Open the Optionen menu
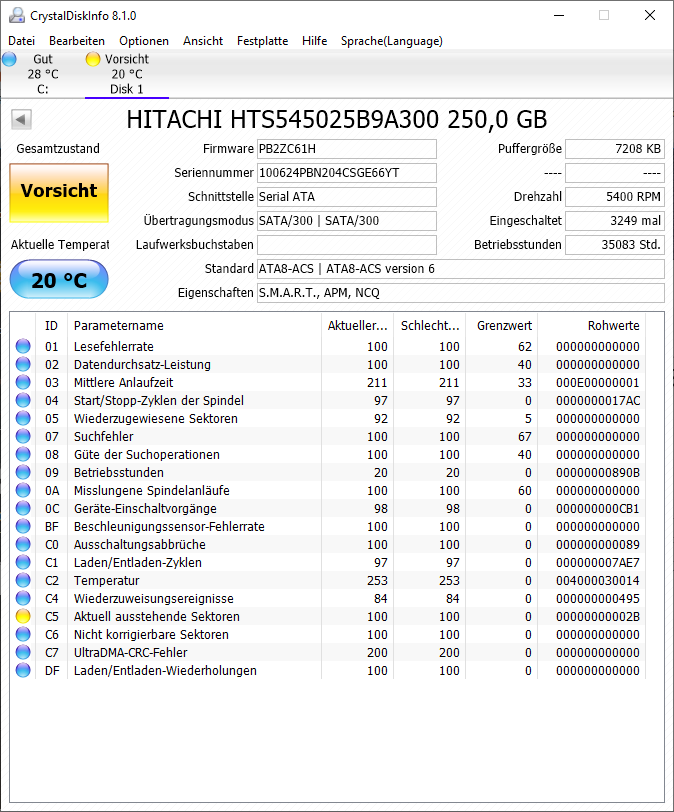Screen dimensions: 674x812 tap(144, 41)
